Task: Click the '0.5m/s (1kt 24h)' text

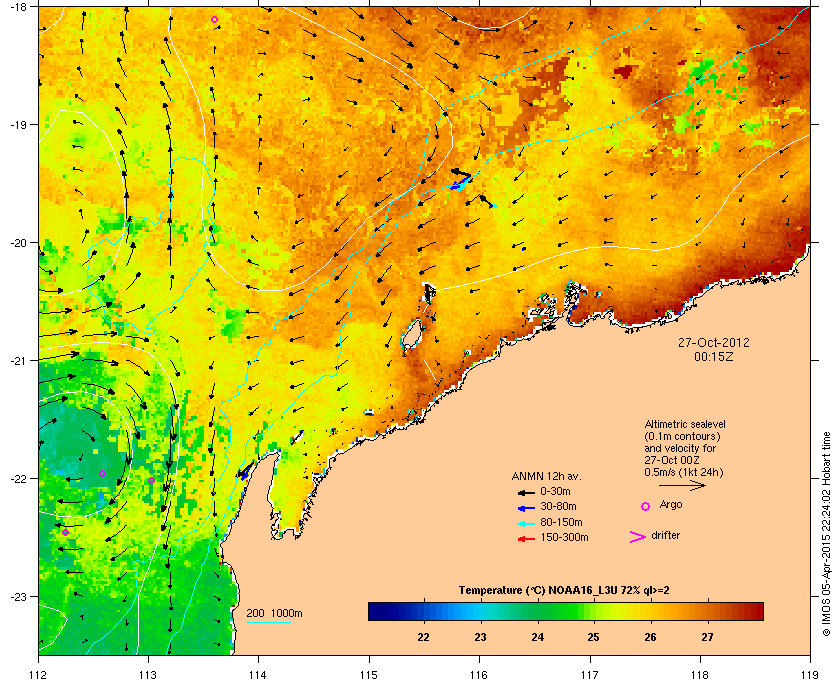Action: pyautogui.click(x=684, y=473)
